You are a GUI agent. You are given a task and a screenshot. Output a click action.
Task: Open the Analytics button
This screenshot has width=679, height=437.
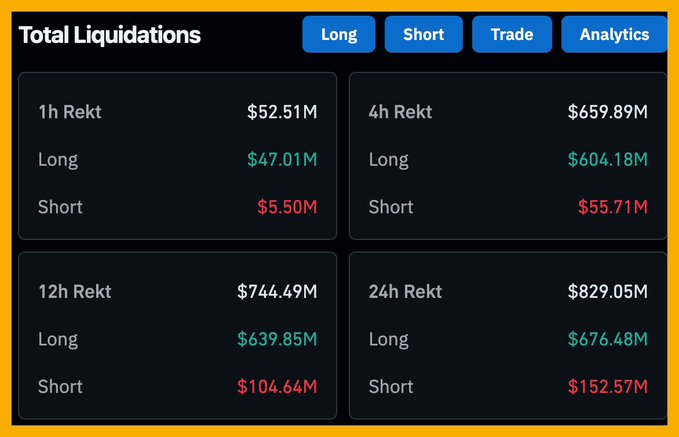[x=614, y=34]
